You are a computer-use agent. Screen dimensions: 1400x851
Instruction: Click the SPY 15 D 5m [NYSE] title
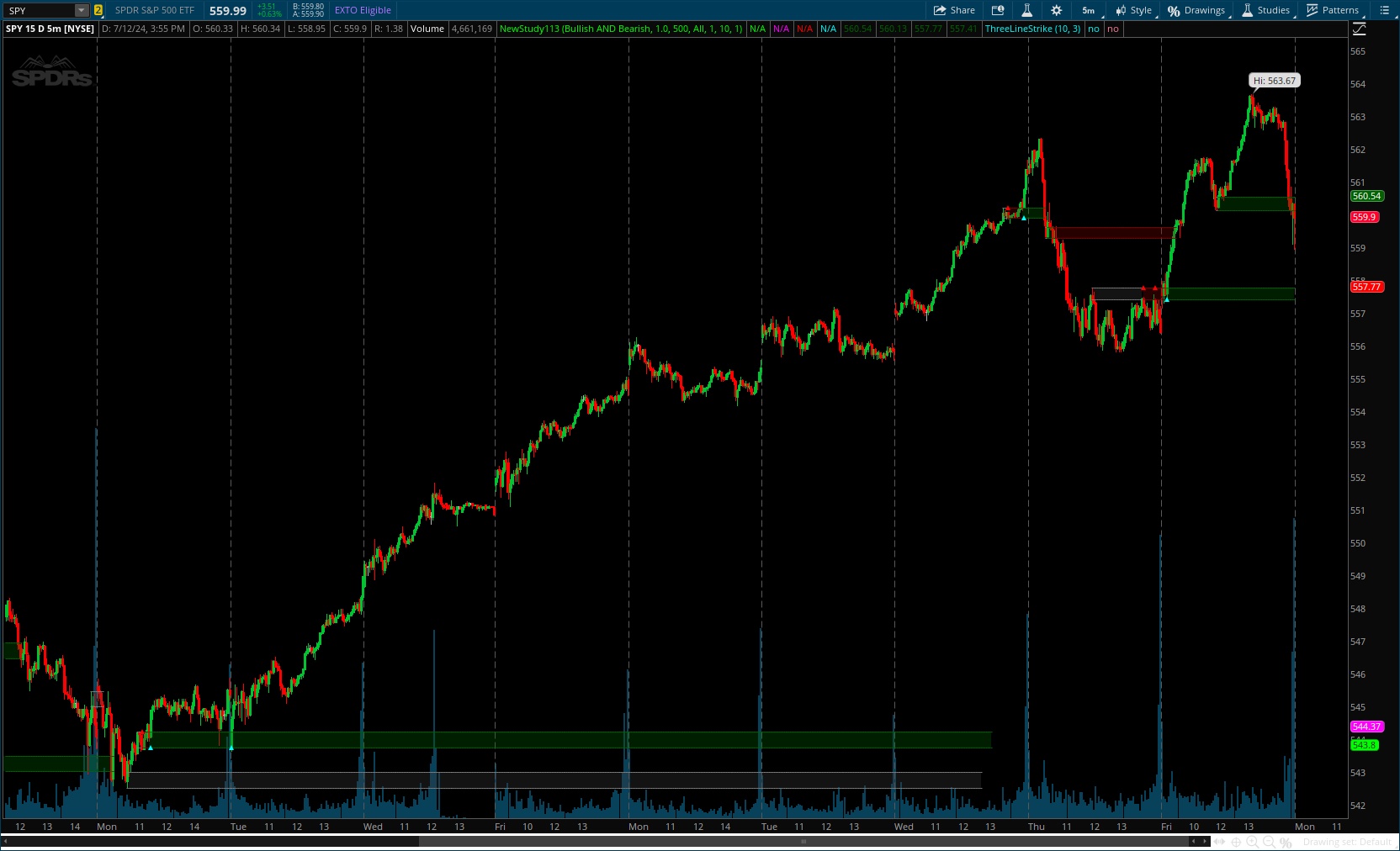point(50,29)
